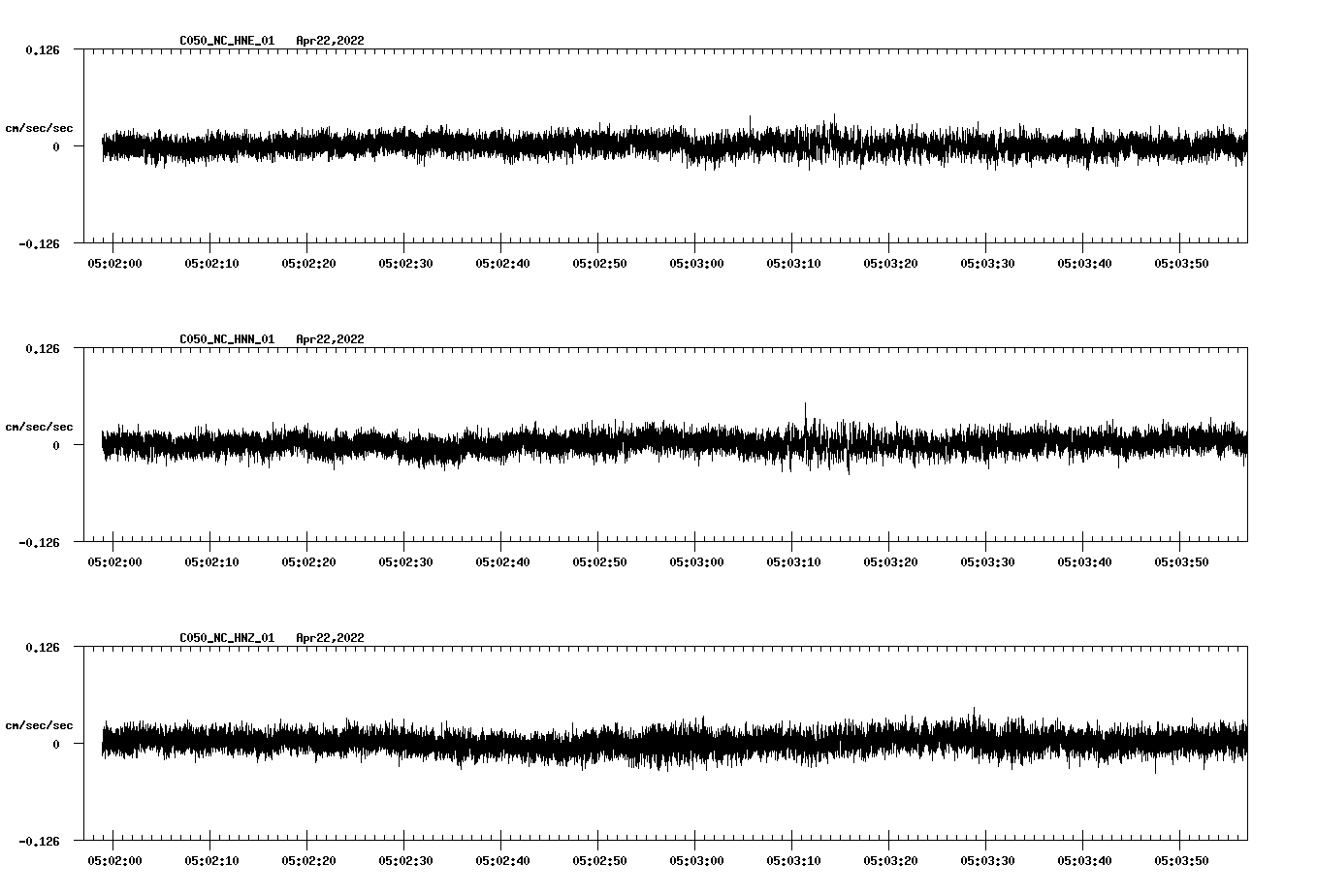Click the 0.126 upper limit on the HNZ axis
This screenshot has height=896, width=1317.
43,647
